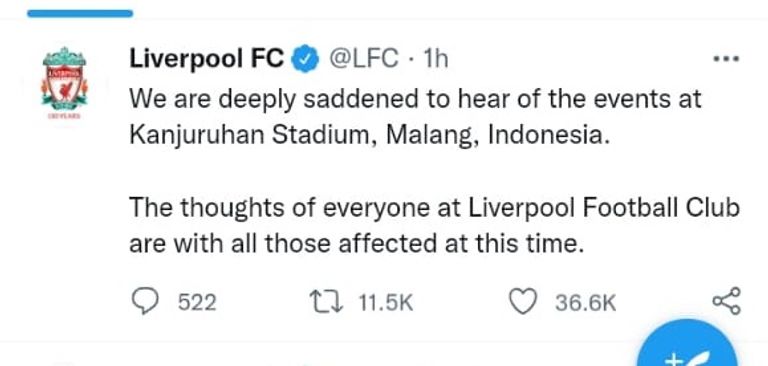
Task: Select the blue underlined active tab indicator
Action: point(80,13)
